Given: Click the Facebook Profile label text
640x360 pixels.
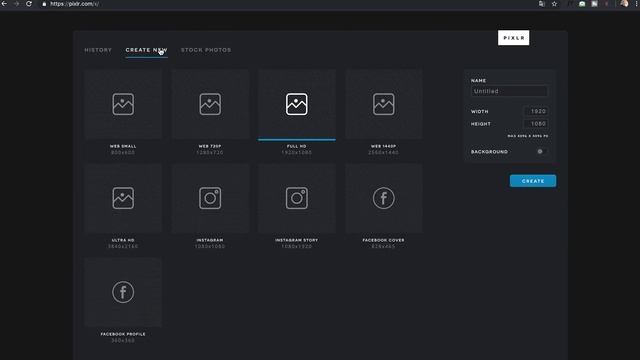Looking at the screenshot, I should (x=123, y=334).
